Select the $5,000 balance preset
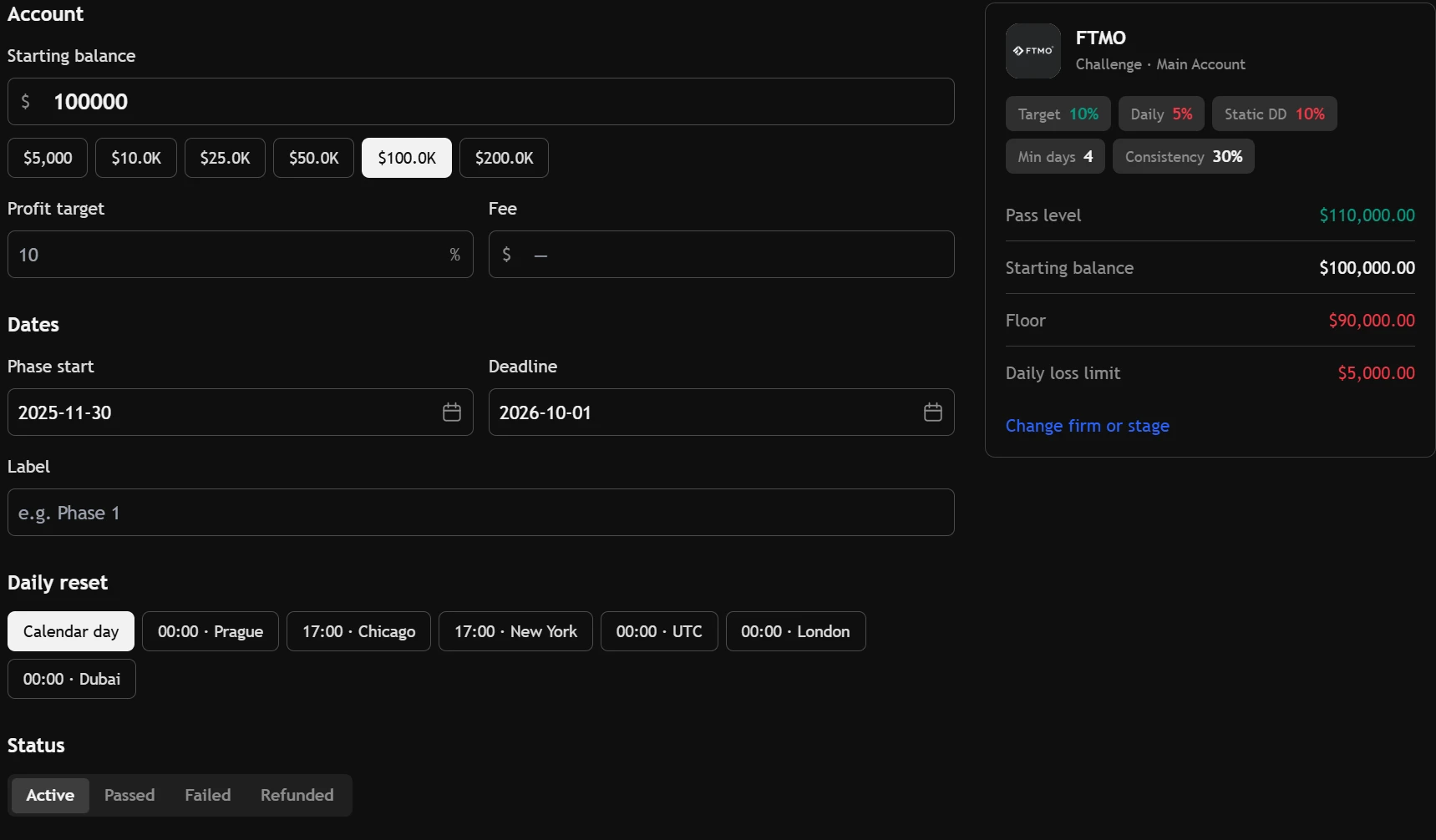Image resolution: width=1436 pixels, height=840 pixels. tap(48, 158)
